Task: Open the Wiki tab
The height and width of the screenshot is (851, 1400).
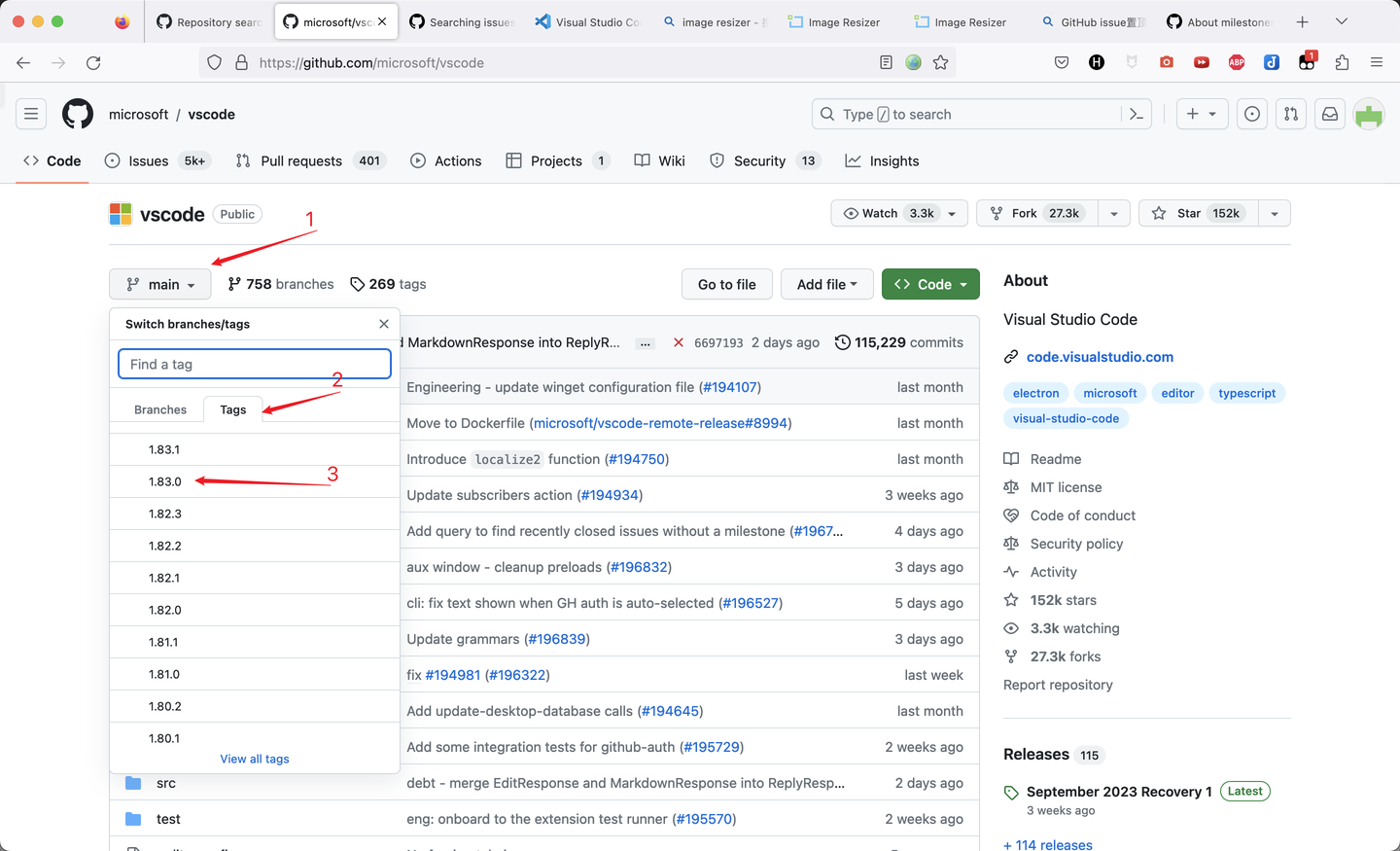Action: 660,160
